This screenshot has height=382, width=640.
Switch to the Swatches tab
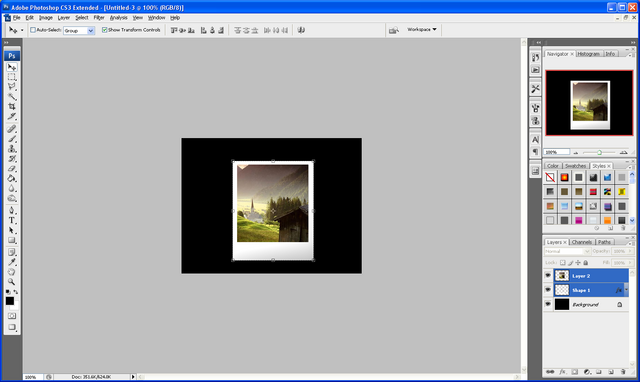(575, 166)
